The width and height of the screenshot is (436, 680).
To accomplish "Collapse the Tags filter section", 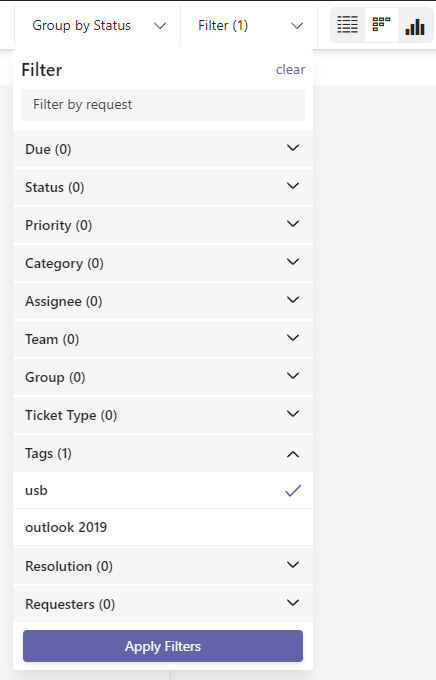I will coord(163,453).
